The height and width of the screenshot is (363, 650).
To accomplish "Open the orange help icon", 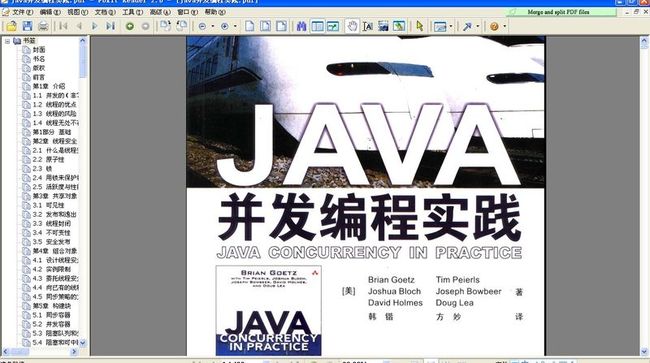I will click(x=494, y=26).
